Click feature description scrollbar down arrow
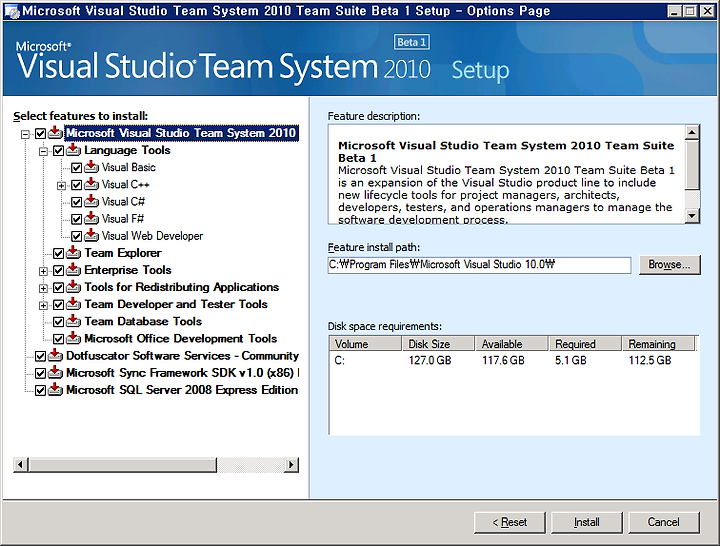 click(x=692, y=215)
